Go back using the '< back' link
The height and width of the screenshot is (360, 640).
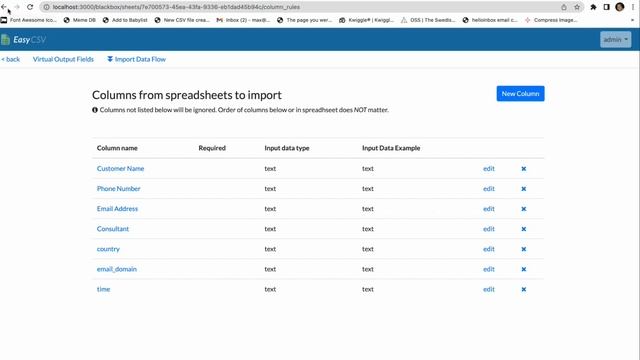click(x=11, y=59)
